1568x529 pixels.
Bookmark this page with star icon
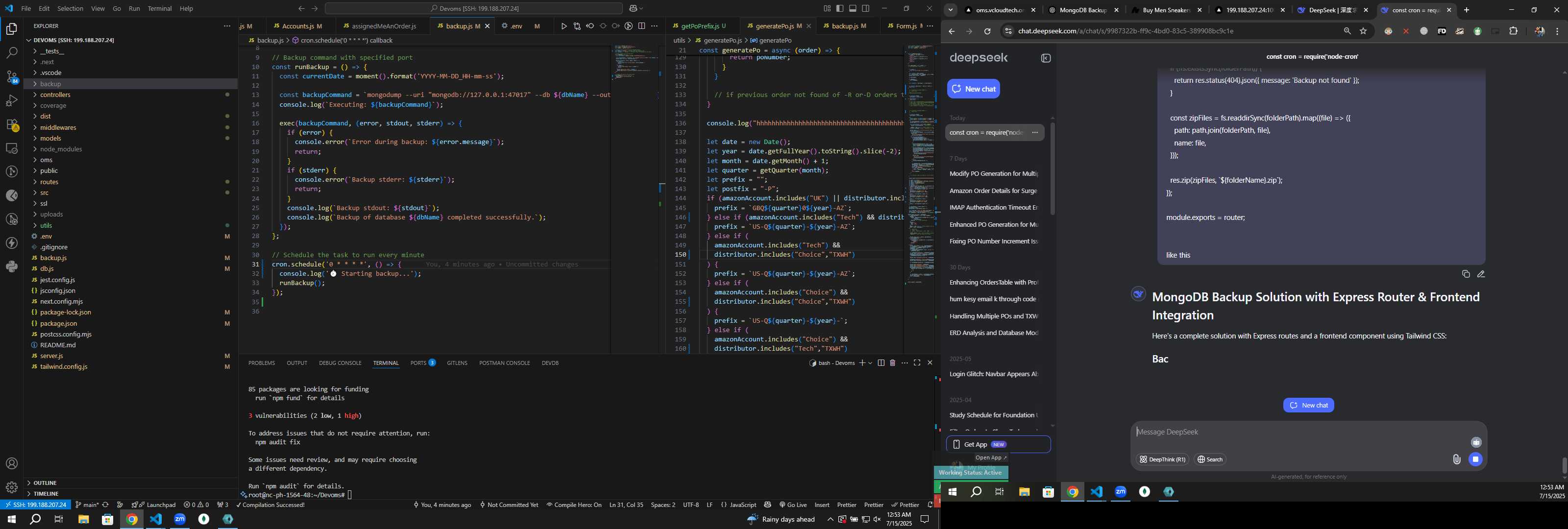point(1364,31)
